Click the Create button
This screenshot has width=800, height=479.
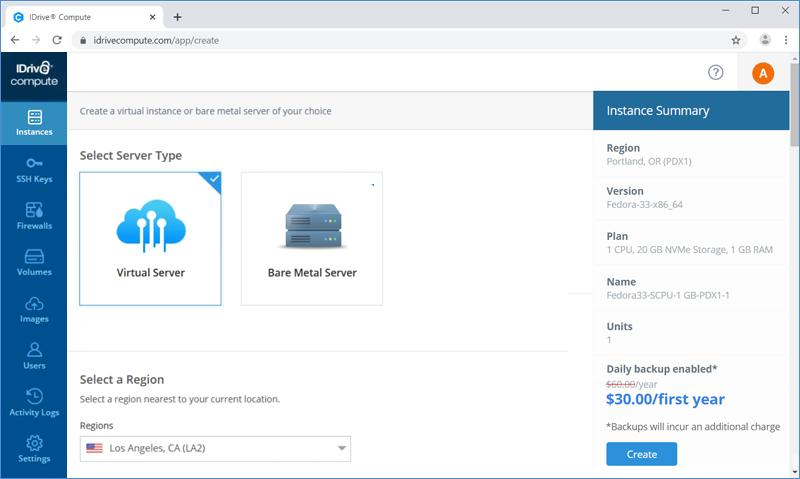point(641,454)
